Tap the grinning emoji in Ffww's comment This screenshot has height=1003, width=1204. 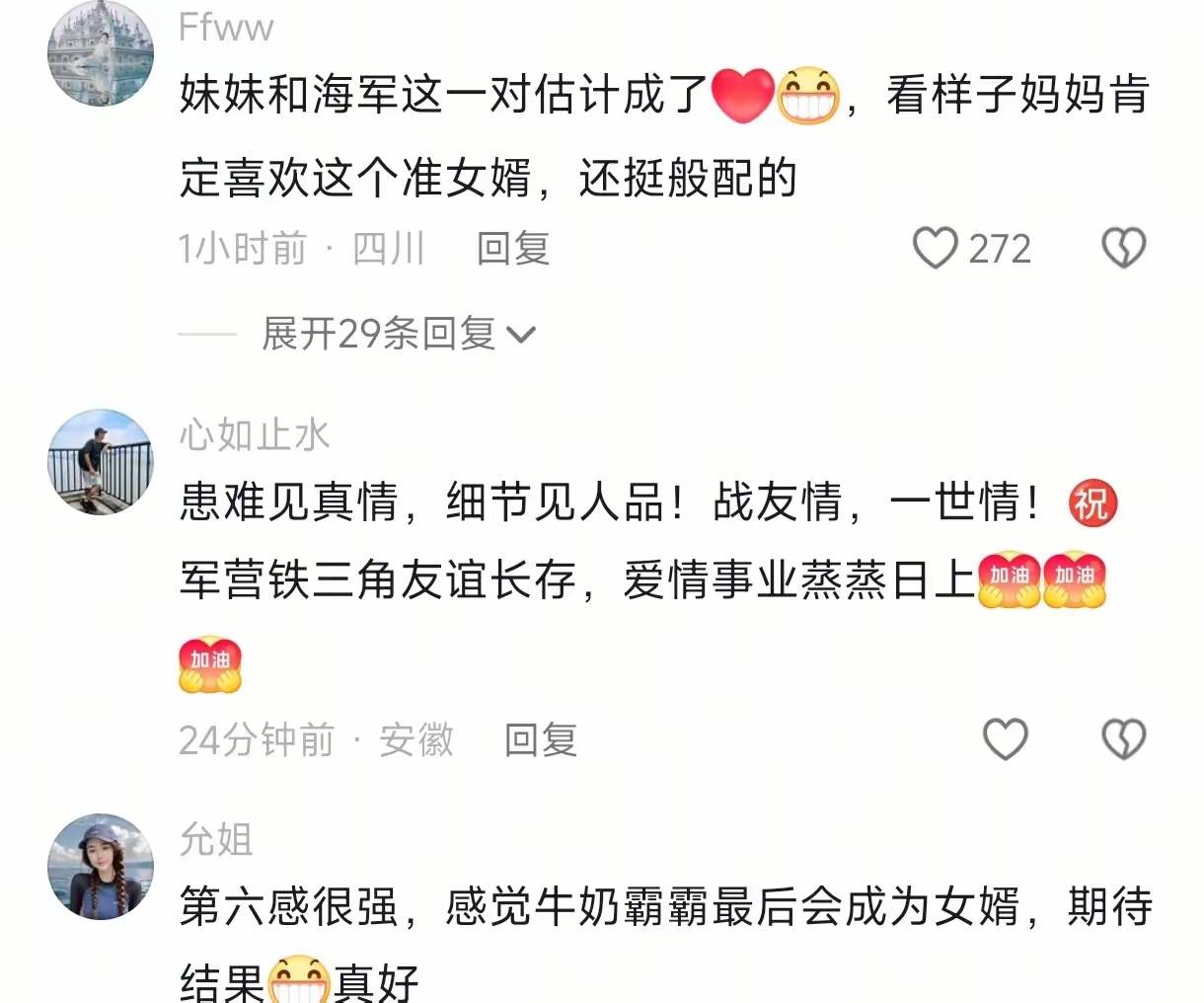[808, 96]
